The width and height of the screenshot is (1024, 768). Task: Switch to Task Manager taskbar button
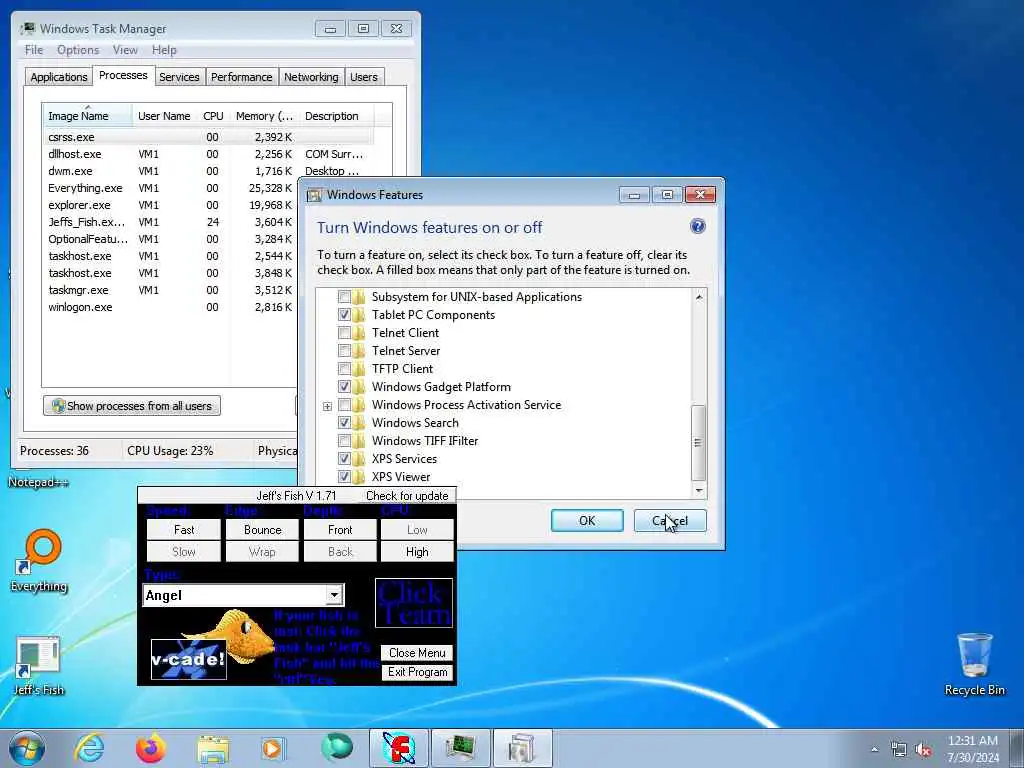[460, 748]
